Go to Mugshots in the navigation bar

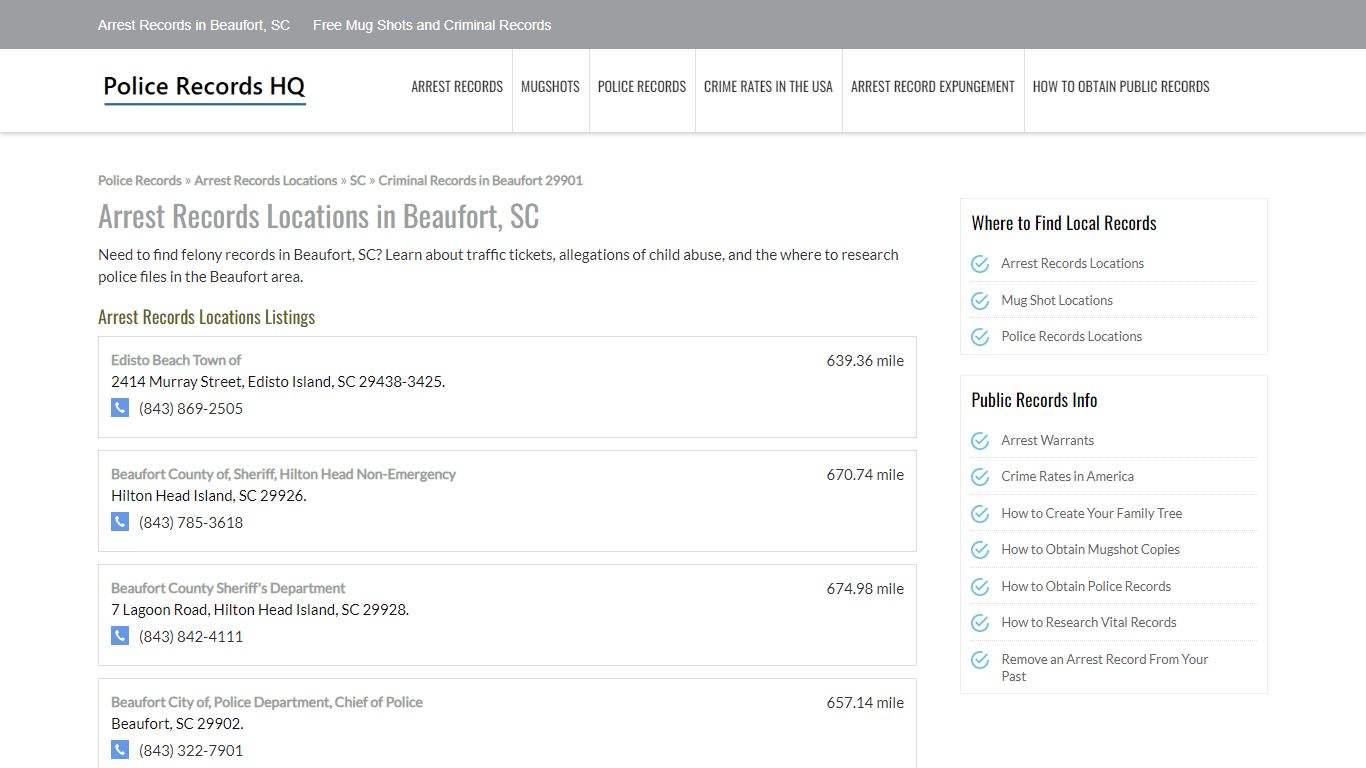(x=550, y=87)
